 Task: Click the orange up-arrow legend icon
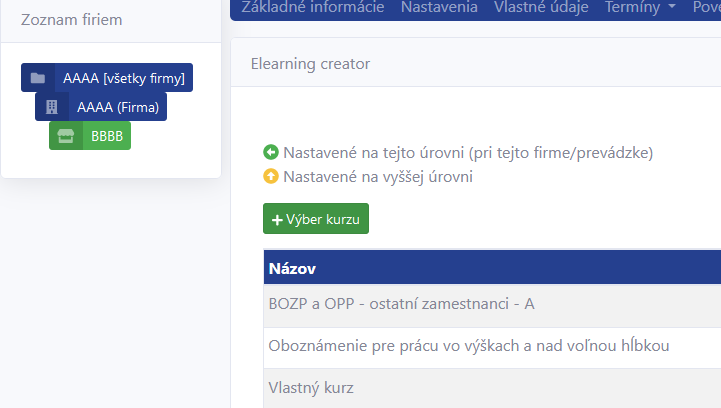[x=271, y=176]
